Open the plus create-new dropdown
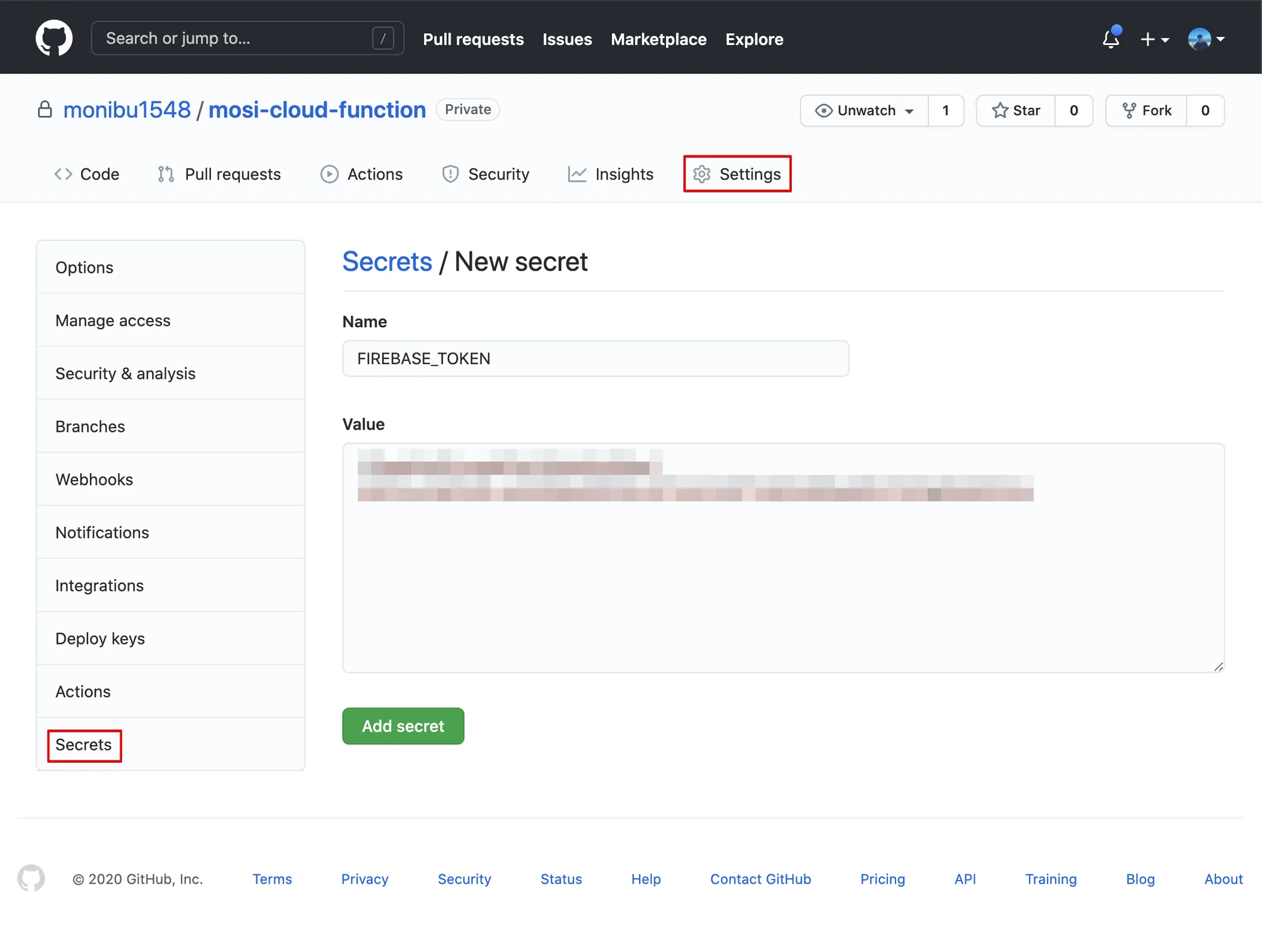 coord(1154,39)
